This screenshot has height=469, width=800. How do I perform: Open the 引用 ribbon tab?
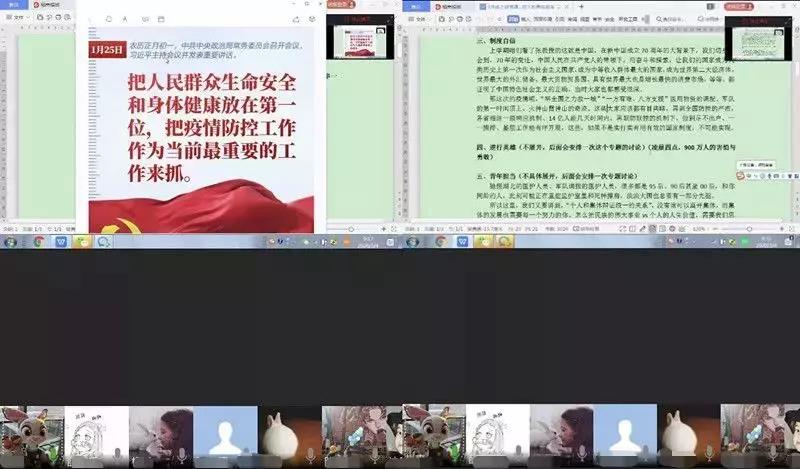click(560, 19)
